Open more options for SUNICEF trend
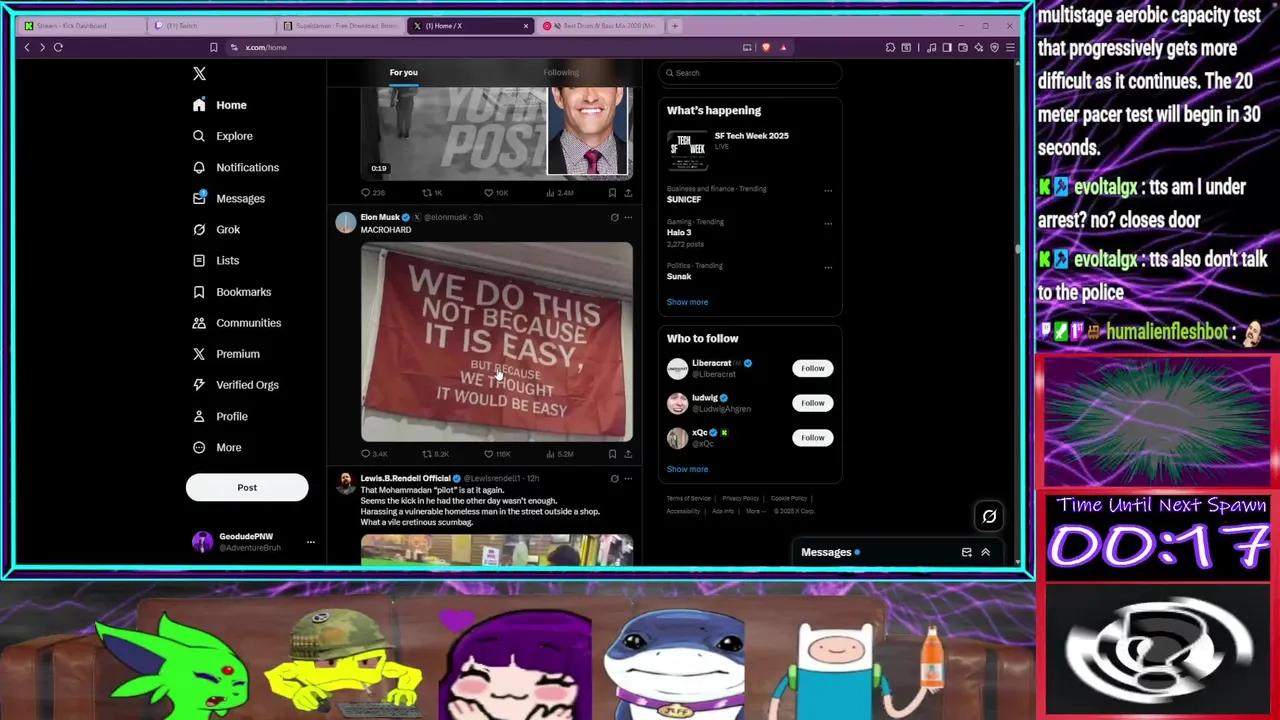The height and width of the screenshot is (720, 1280). click(x=828, y=190)
